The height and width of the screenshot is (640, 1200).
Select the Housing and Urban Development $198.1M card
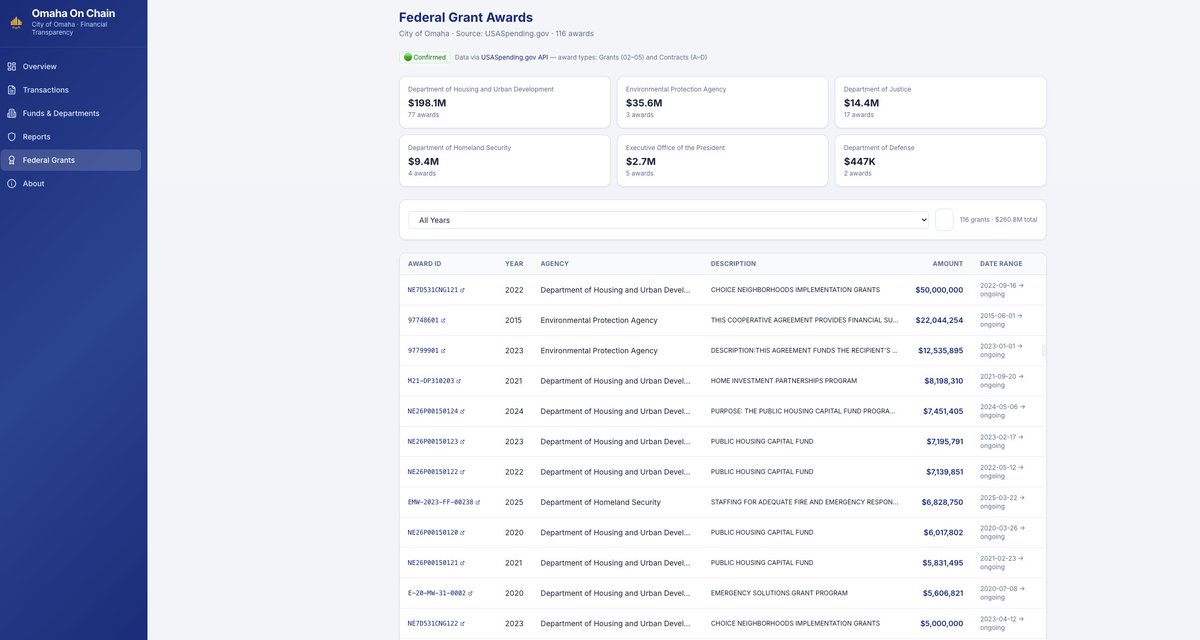[x=505, y=102]
